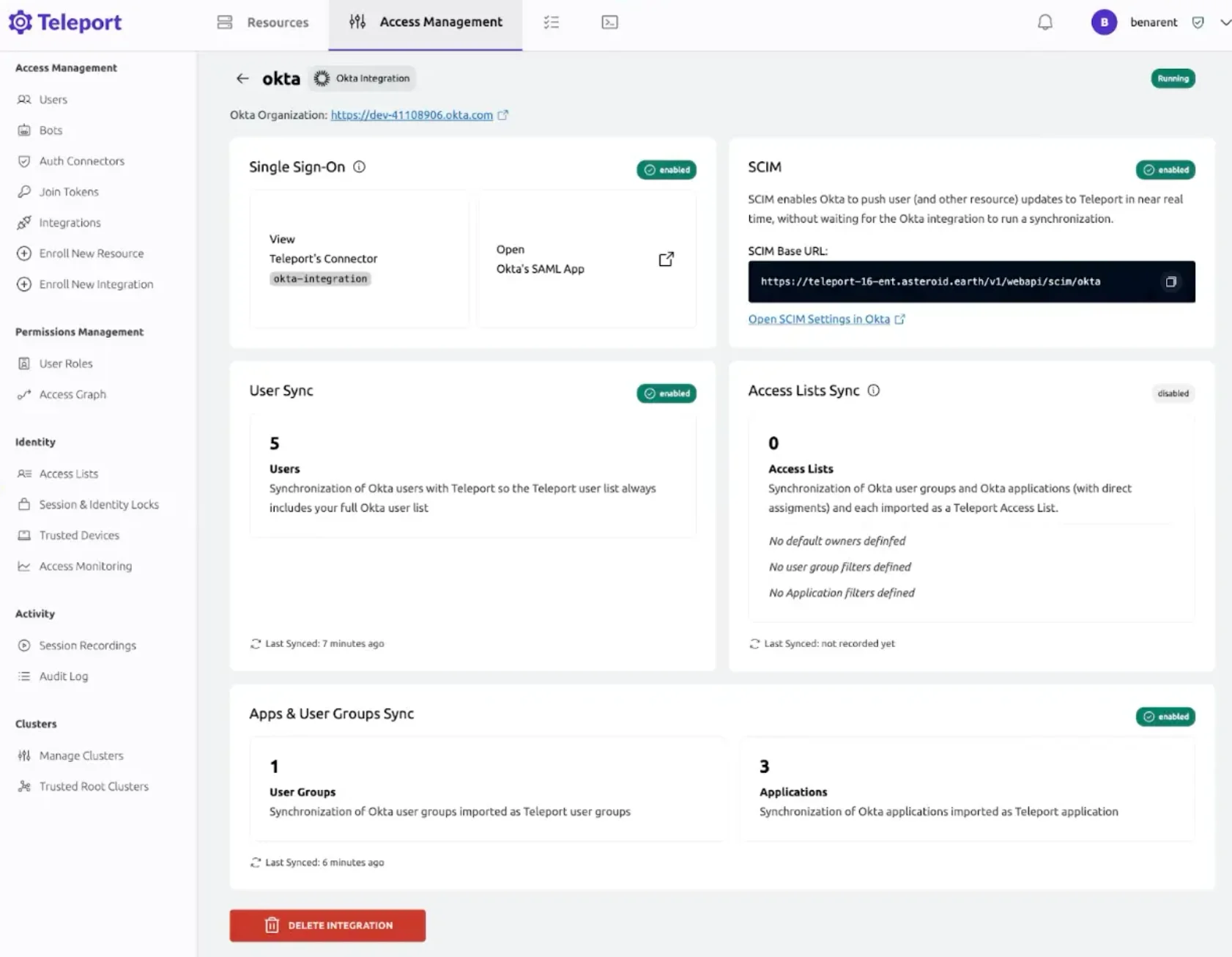Copy the SCIM Base URL
Viewport: 1232px width, 957px height.
pos(1170,282)
